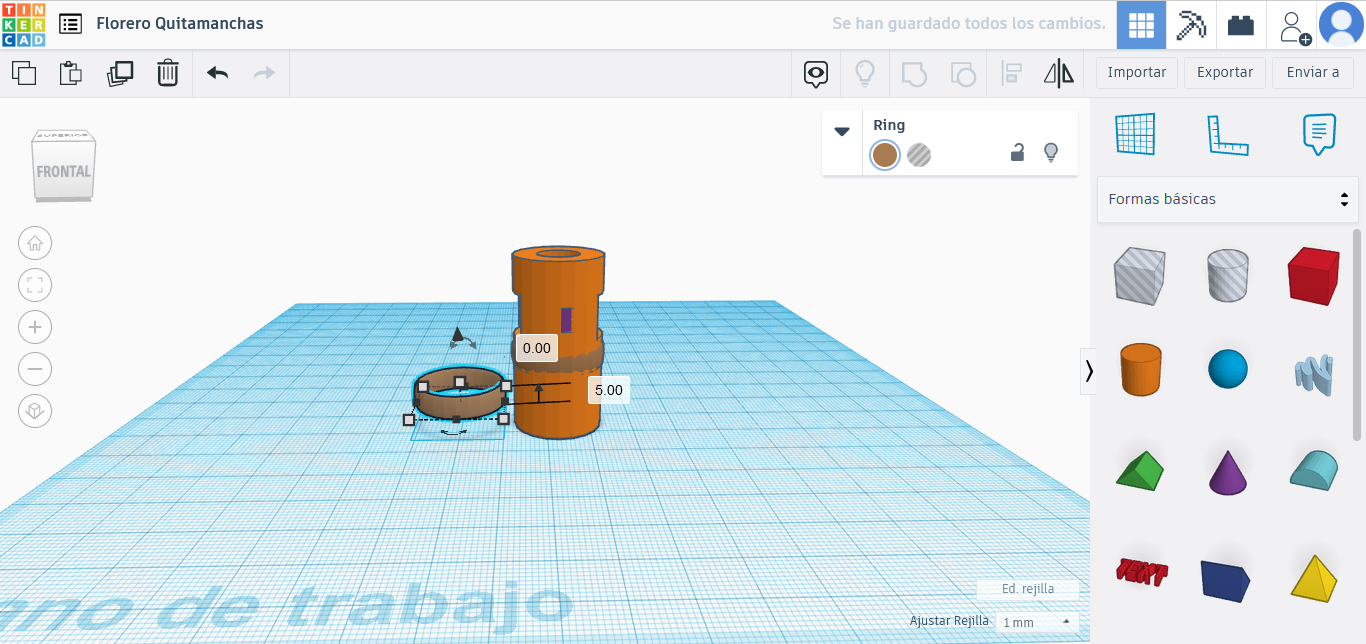
Task: Select the teal Round Roof shape
Action: [1313, 469]
